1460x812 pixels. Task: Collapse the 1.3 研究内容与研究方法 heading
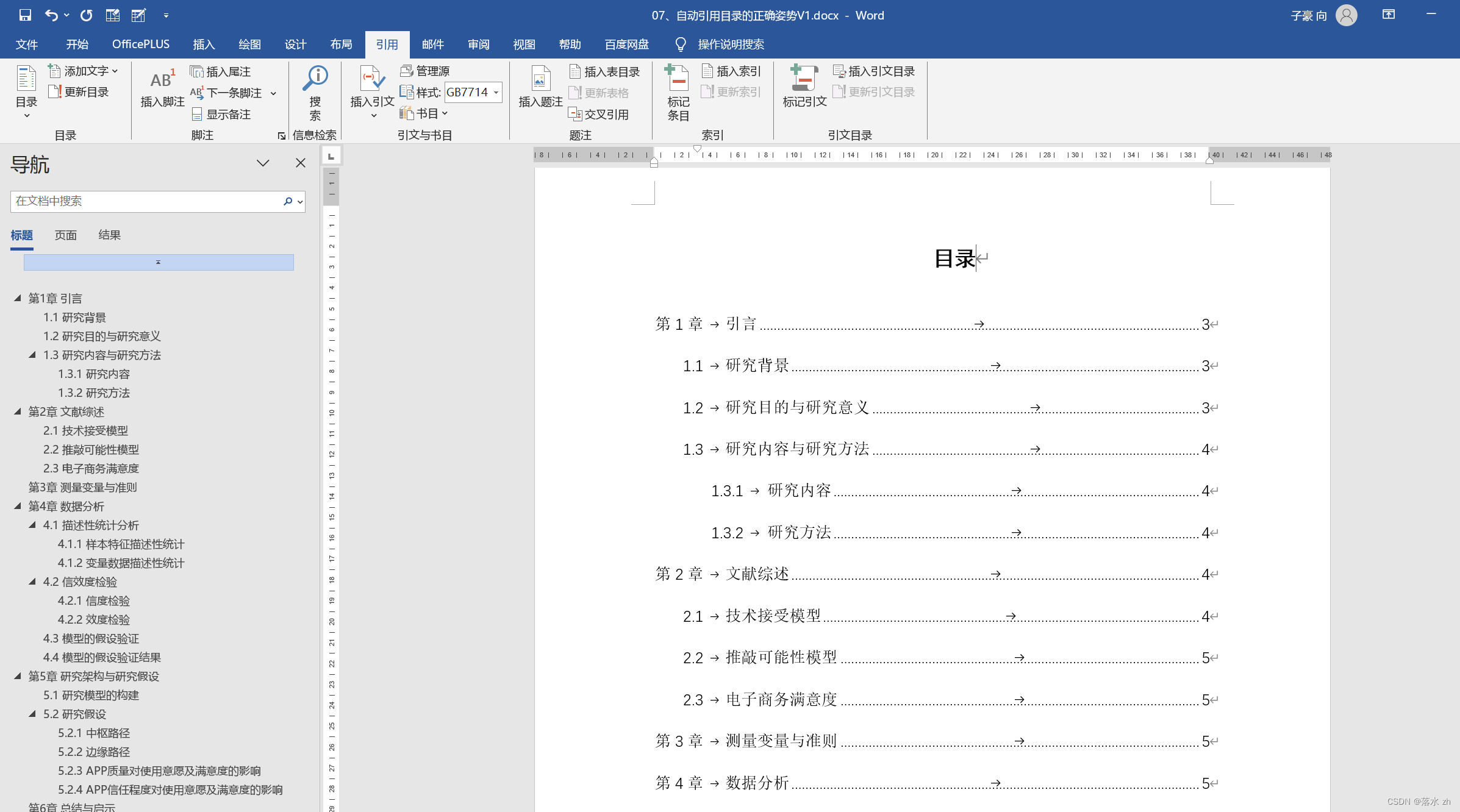[32, 355]
